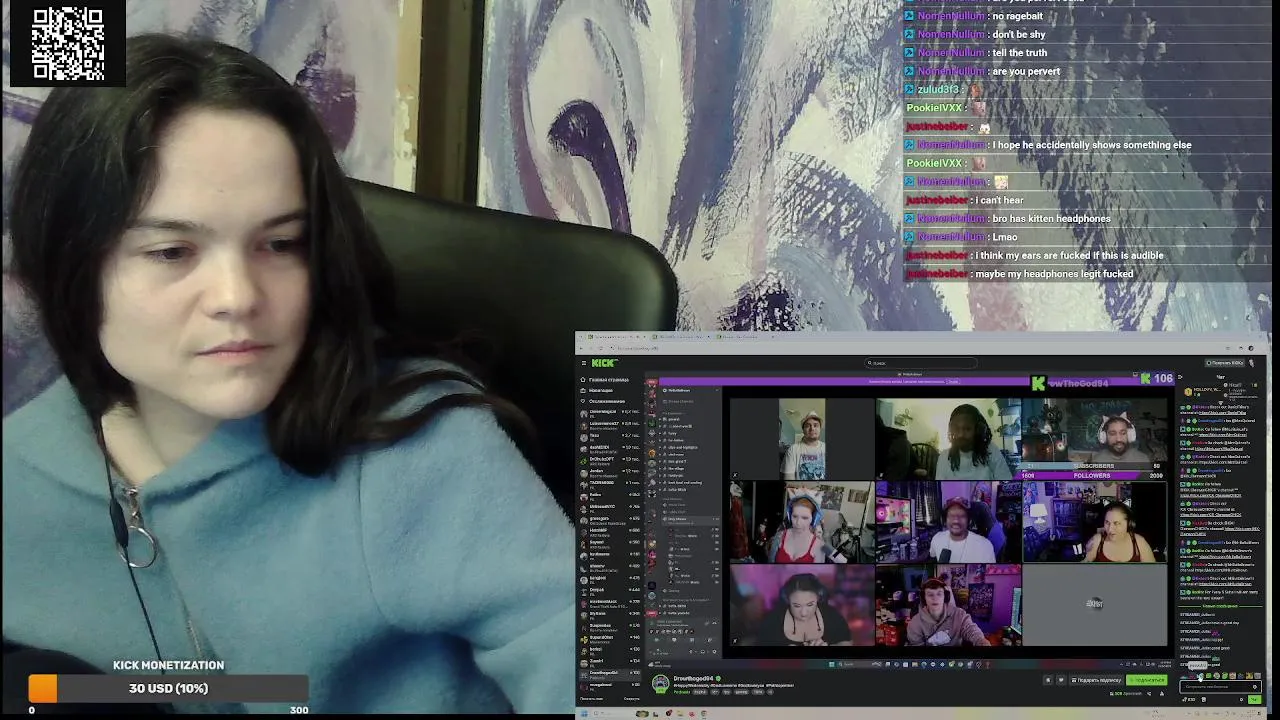The width and height of the screenshot is (1280, 720).
Task: Click the green send button under the chat input
Action: pos(1254,699)
